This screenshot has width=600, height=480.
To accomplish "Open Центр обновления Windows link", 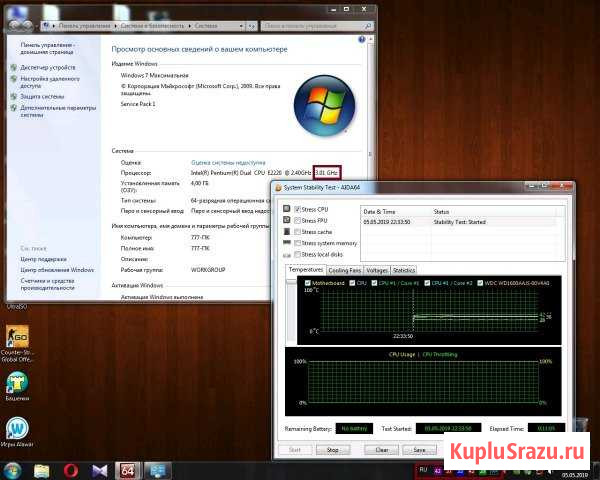I will (57, 270).
